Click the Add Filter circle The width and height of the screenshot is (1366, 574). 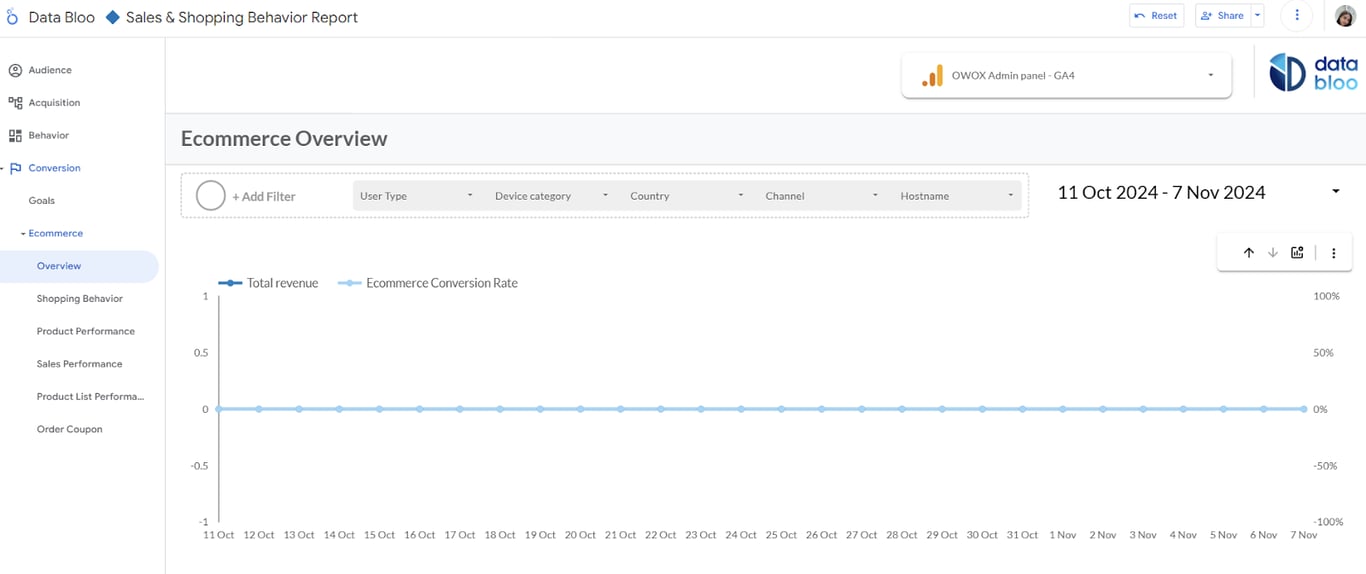pos(211,196)
